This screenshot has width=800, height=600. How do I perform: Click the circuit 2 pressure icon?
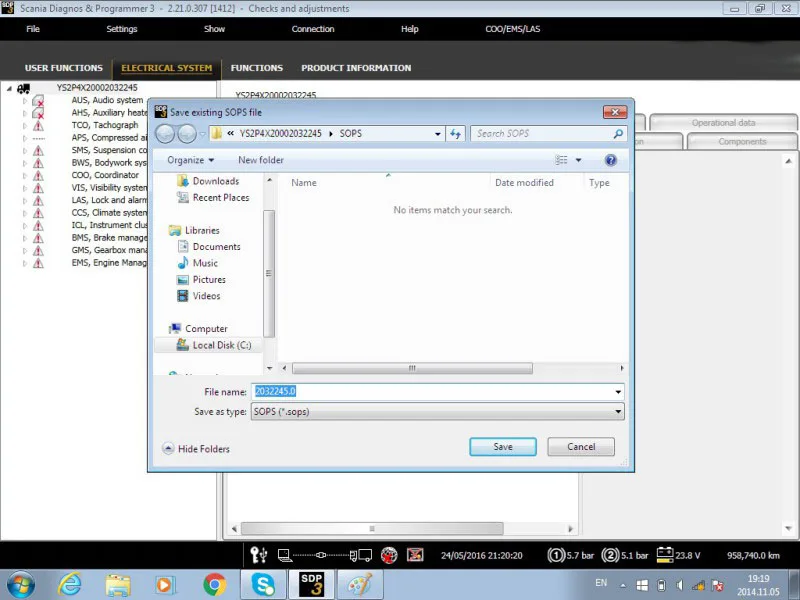pos(610,555)
